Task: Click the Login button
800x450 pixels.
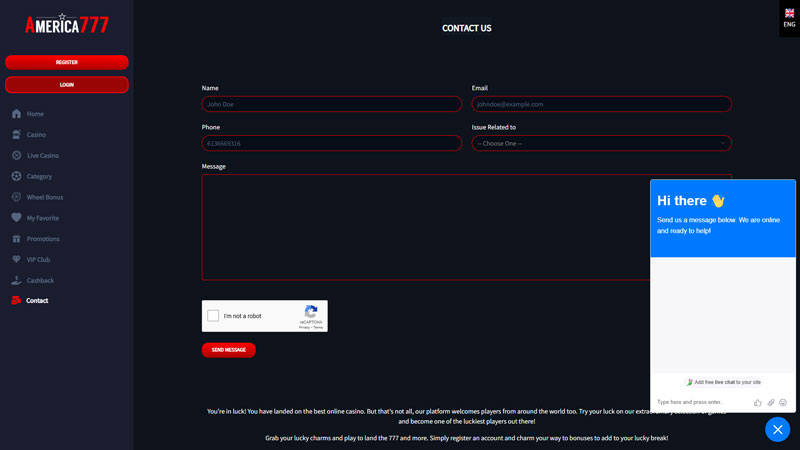Action: (x=67, y=85)
